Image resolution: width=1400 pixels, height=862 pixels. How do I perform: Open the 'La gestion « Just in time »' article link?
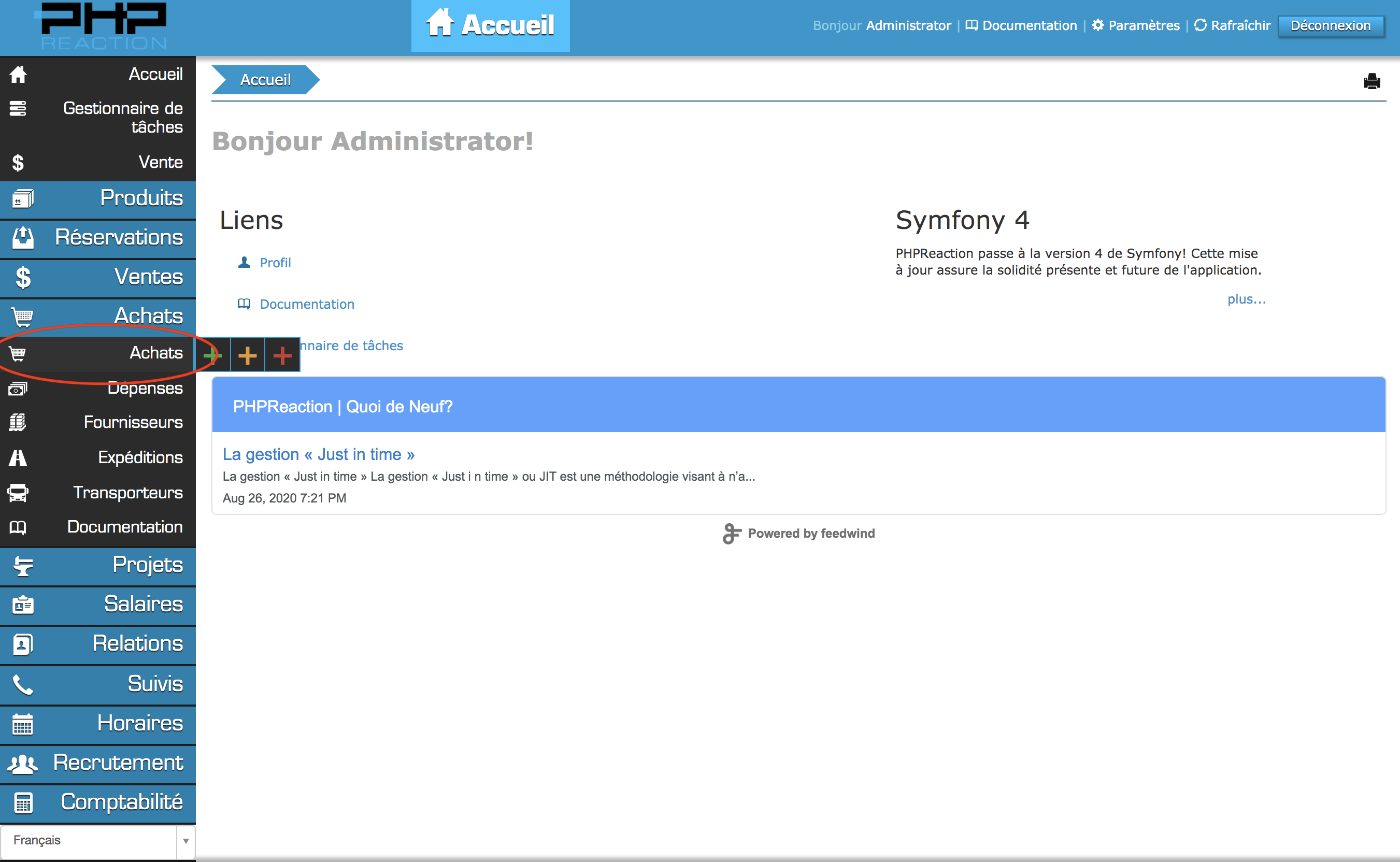[x=318, y=454]
